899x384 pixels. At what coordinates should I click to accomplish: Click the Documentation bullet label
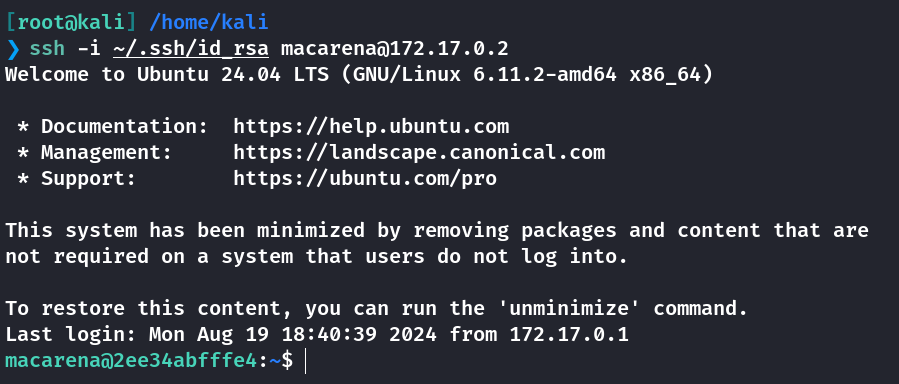tap(124, 126)
